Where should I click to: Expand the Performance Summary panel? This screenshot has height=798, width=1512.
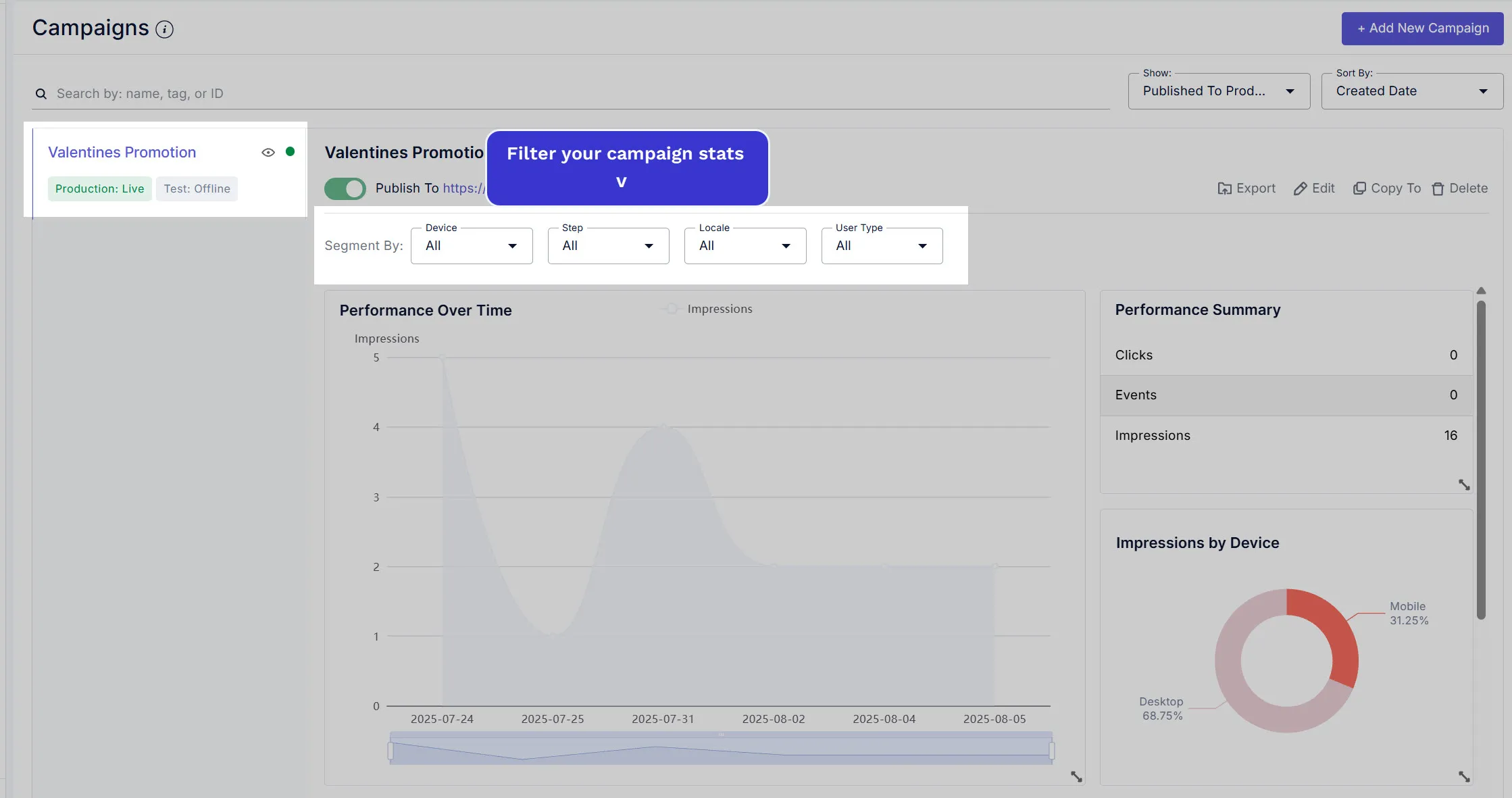coord(1464,484)
